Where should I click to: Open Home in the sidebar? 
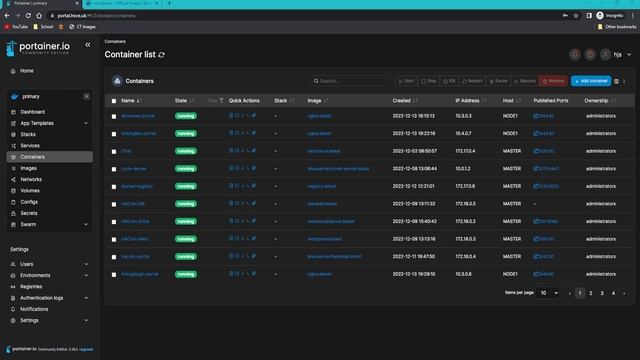click(x=27, y=71)
